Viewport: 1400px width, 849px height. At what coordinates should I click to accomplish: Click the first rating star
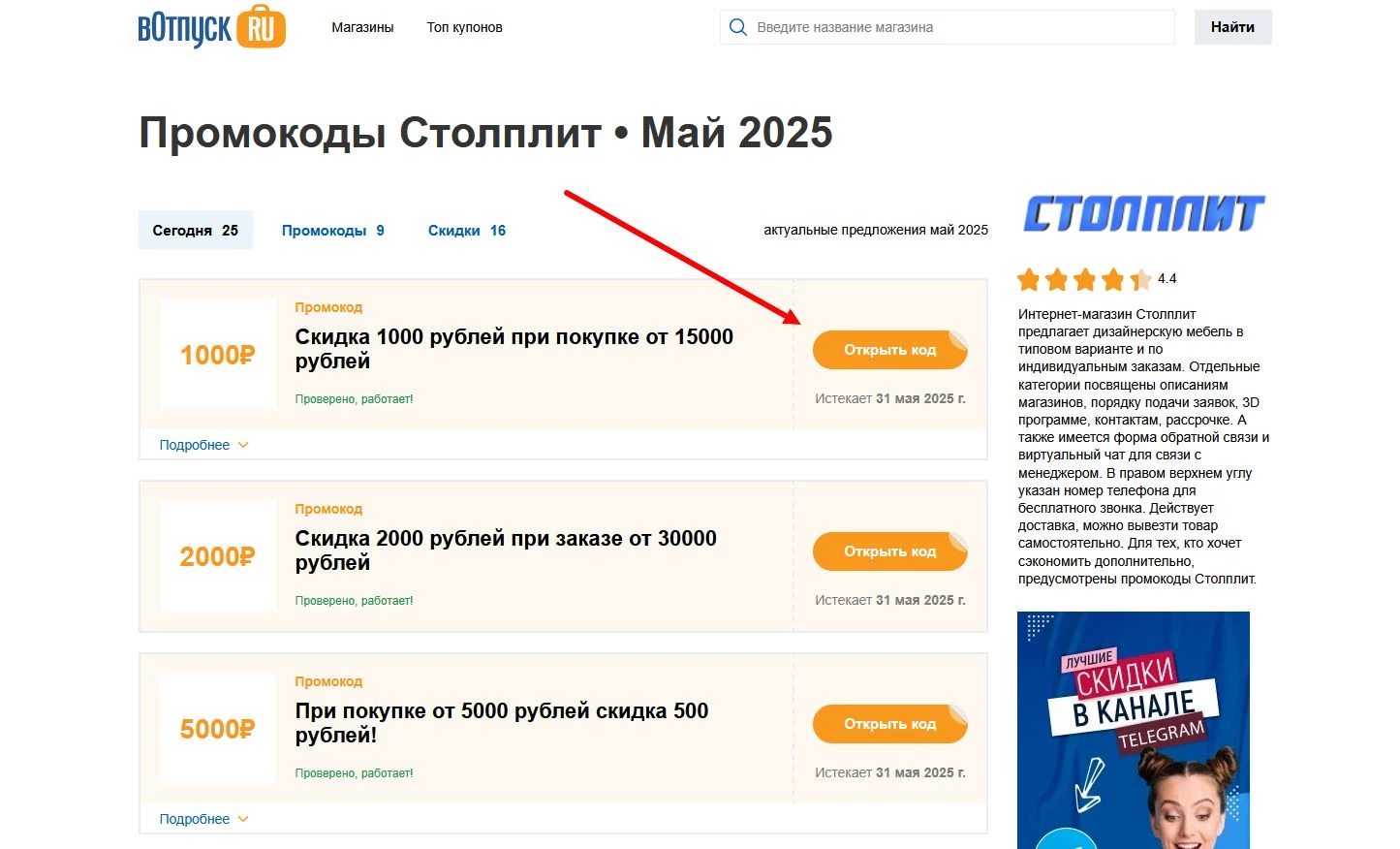click(x=1028, y=279)
